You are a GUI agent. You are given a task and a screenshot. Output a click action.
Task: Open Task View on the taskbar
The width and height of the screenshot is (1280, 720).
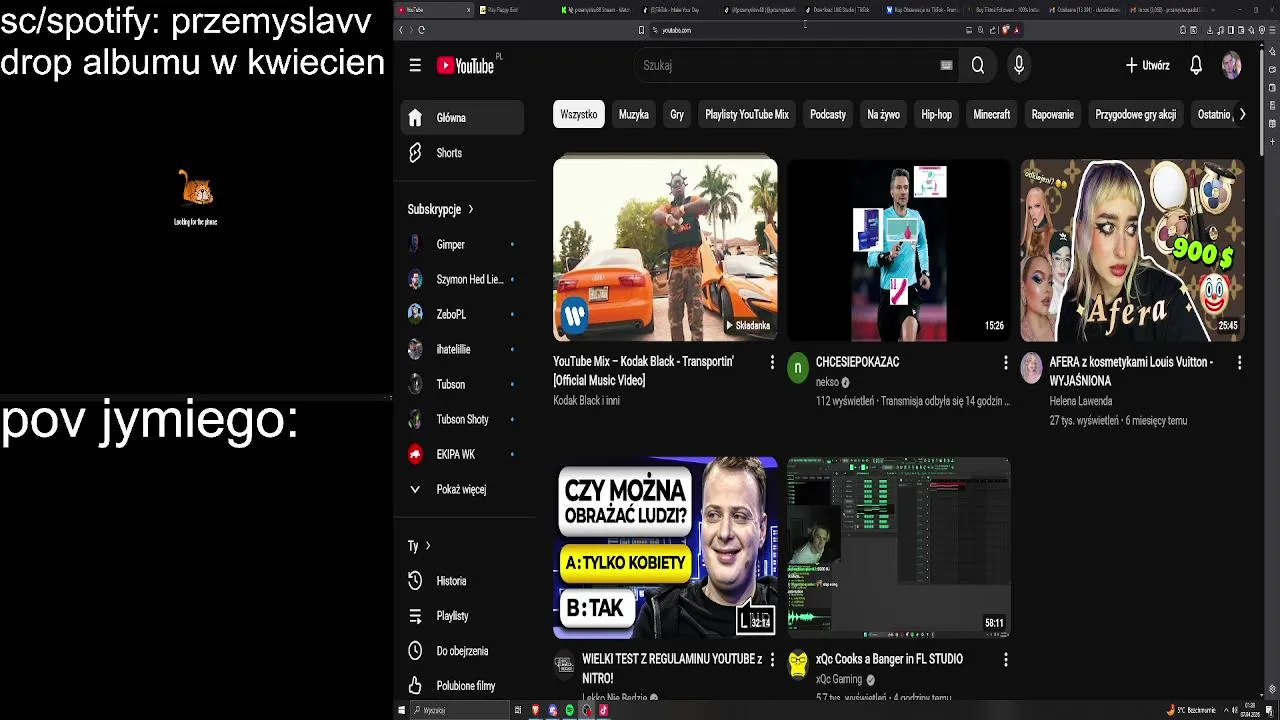click(518, 710)
